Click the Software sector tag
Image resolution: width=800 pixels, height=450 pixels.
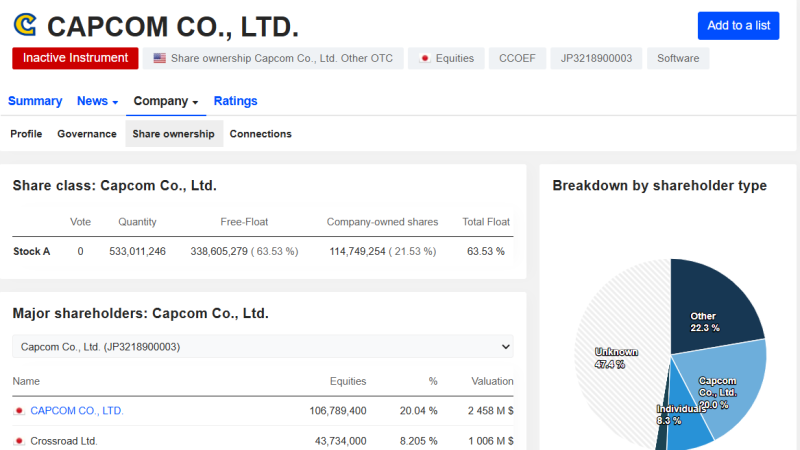678,58
